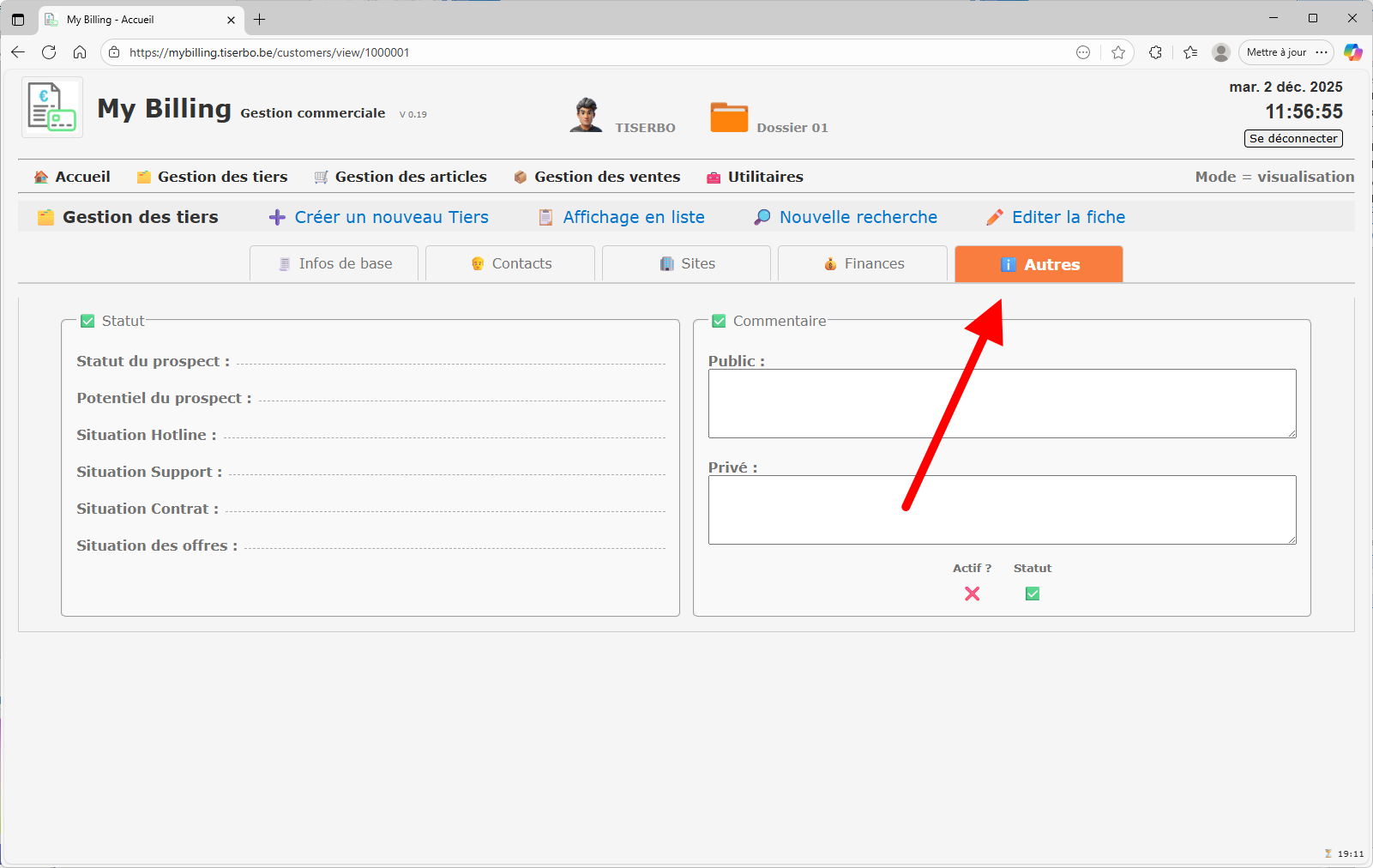This screenshot has width=1373, height=868.
Task: Toggle the Commentaire section checkbox
Action: [719, 322]
